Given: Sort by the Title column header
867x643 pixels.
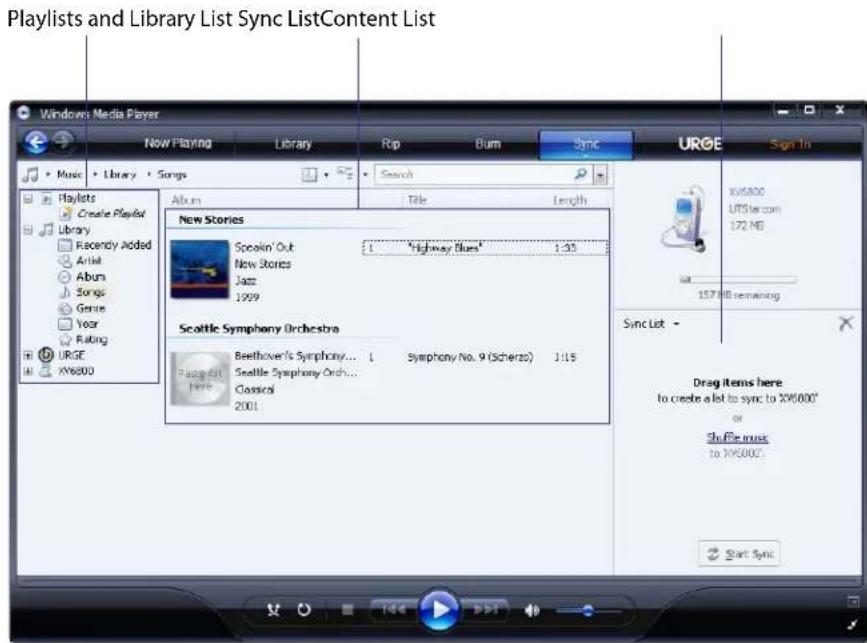Looking at the screenshot, I should tap(417, 200).
